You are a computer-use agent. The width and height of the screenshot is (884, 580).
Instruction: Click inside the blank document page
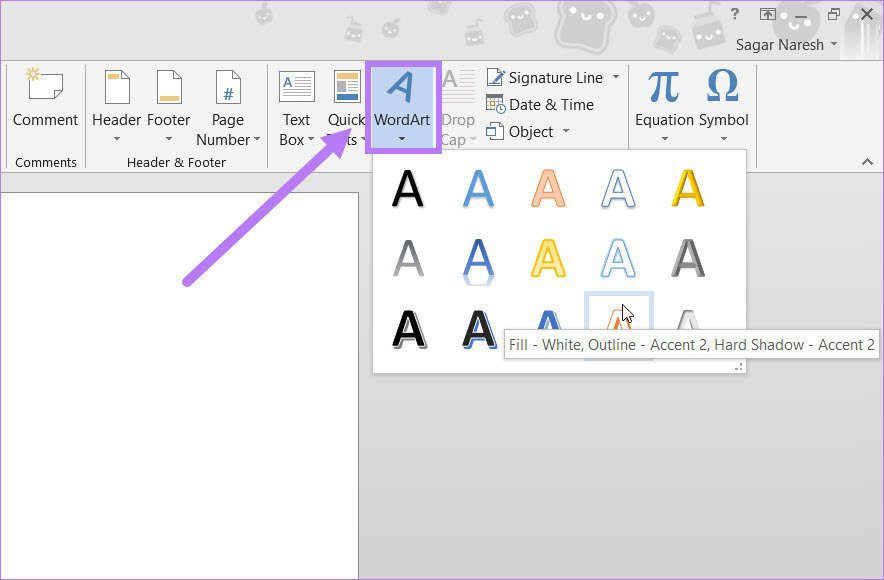(x=179, y=386)
